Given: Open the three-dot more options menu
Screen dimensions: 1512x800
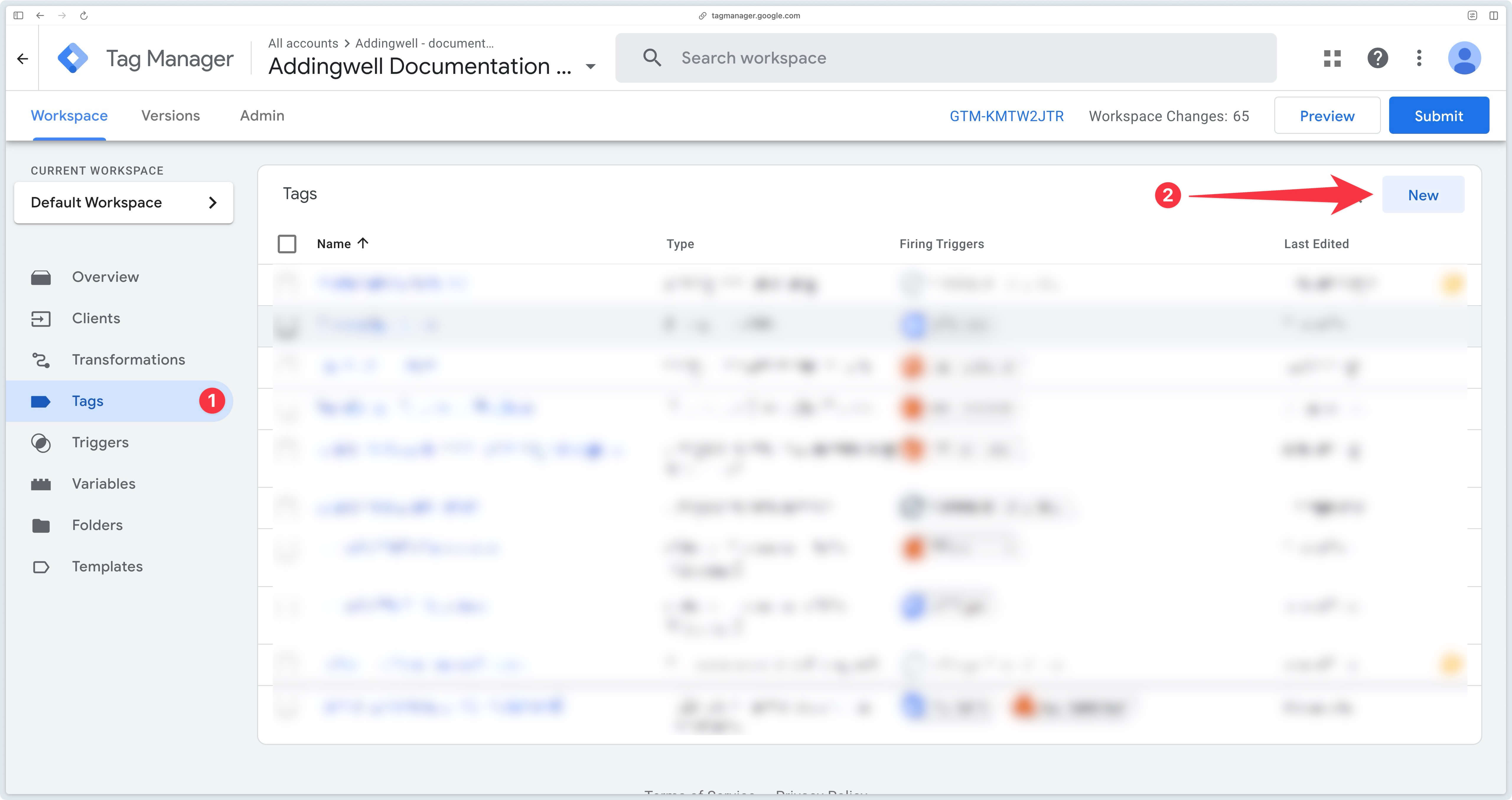Looking at the screenshot, I should point(1419,58).
